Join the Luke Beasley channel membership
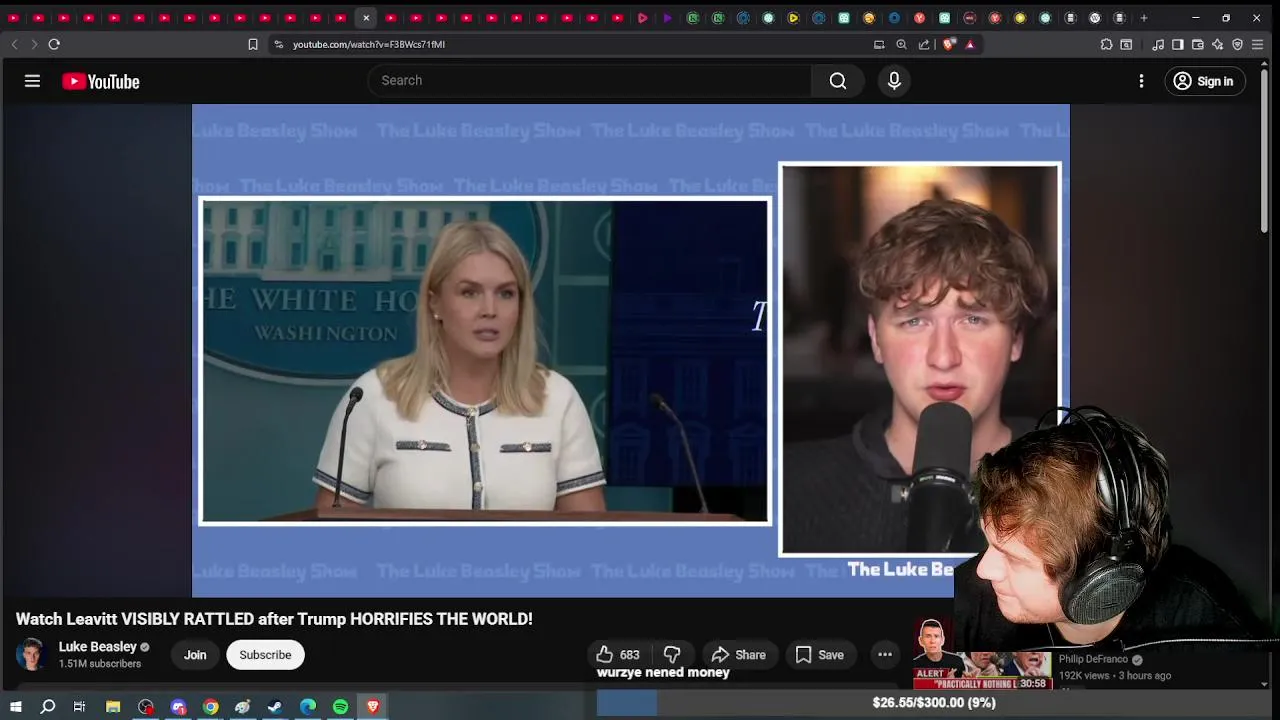Image resolution: width=1280 pixels, height=720 pixels. tap(195, 655)
